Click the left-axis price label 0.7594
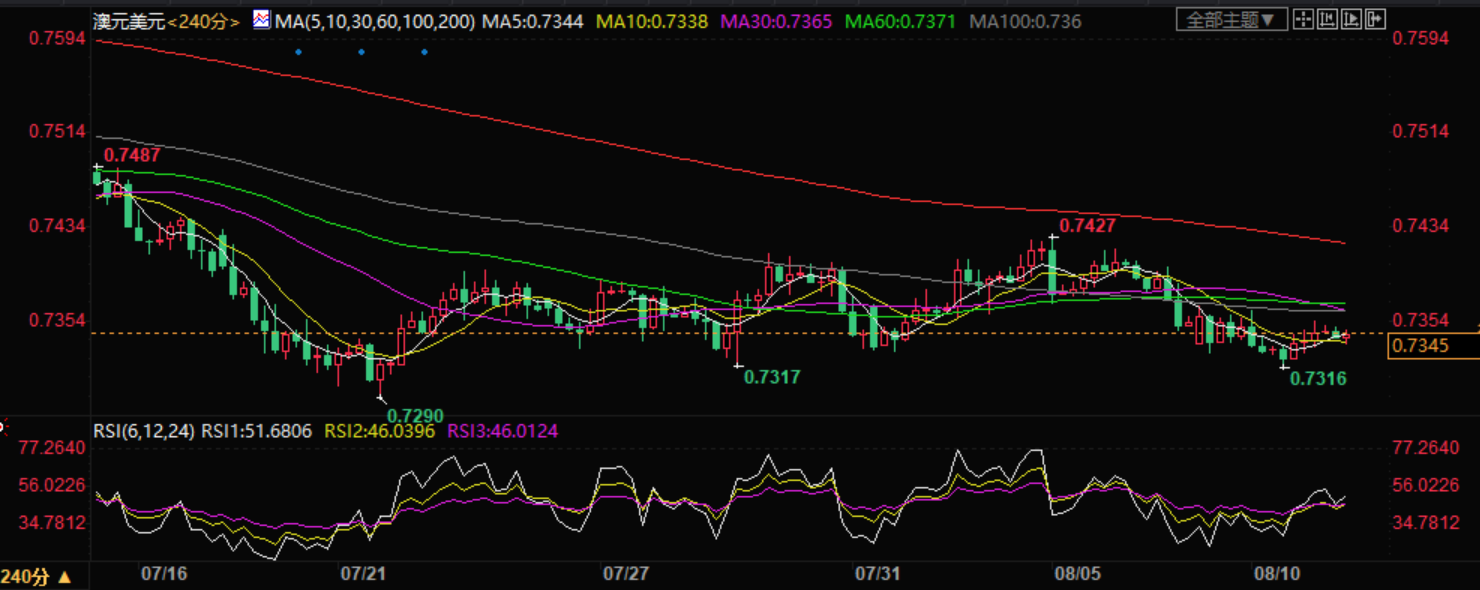The width and height of the screenshot is (1480, 590). point(57,38)
